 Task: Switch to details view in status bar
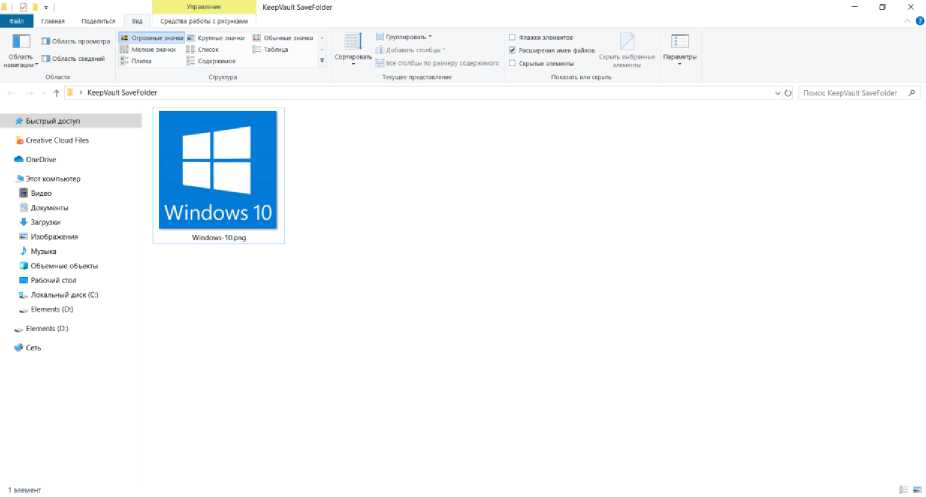point(904,490)
